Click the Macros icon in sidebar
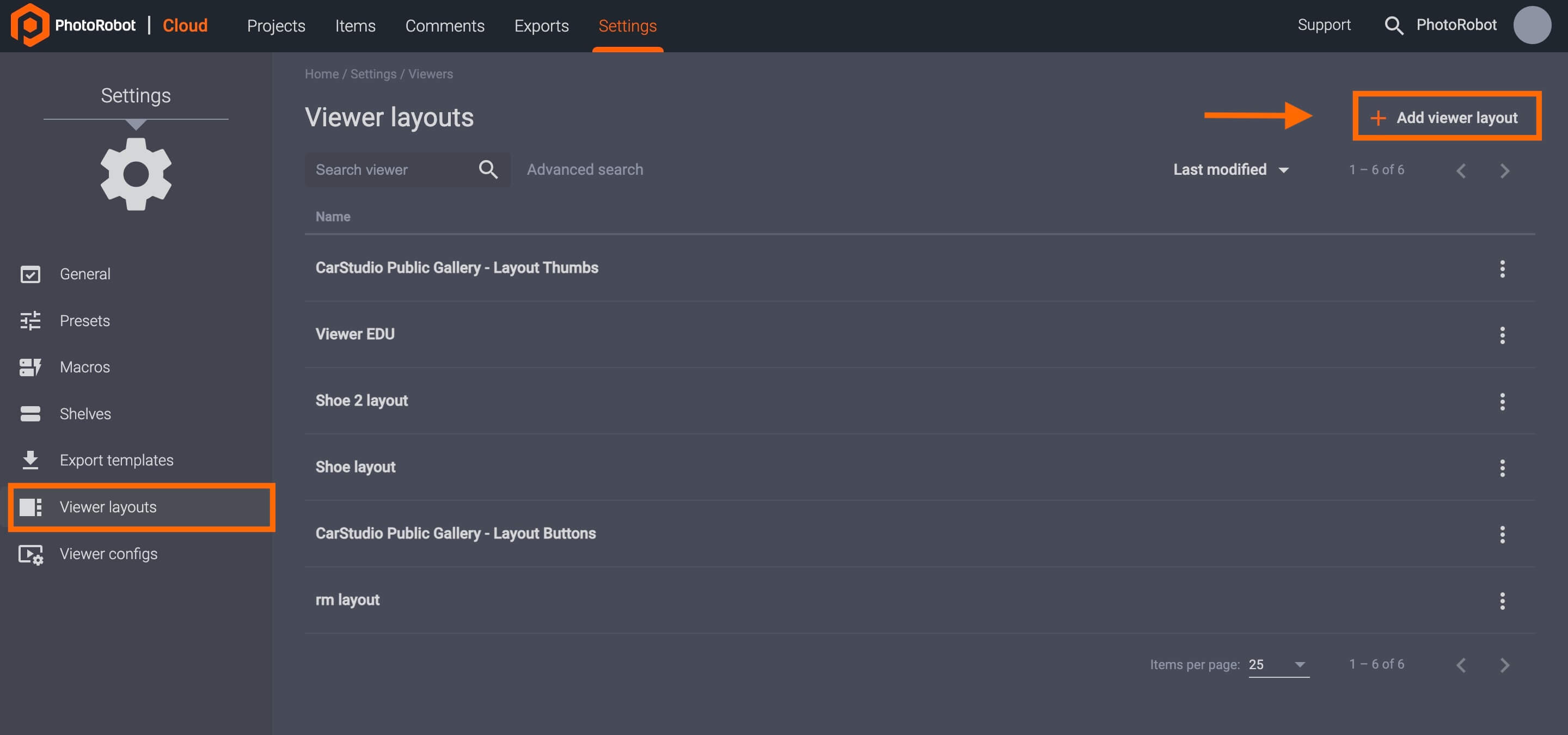This screenshot has width=1568, height=735. (x=31, y=367)
